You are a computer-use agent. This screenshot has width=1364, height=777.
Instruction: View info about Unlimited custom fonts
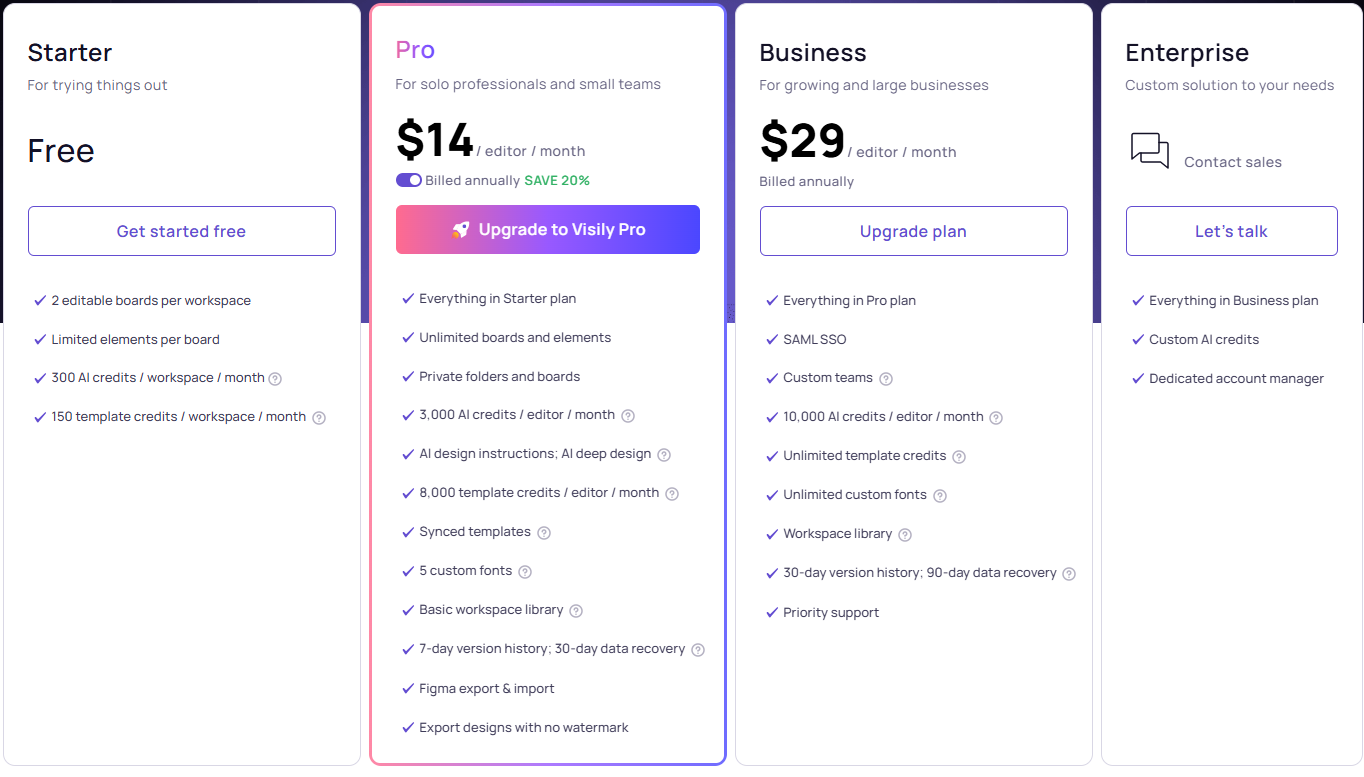pos(939,495)
